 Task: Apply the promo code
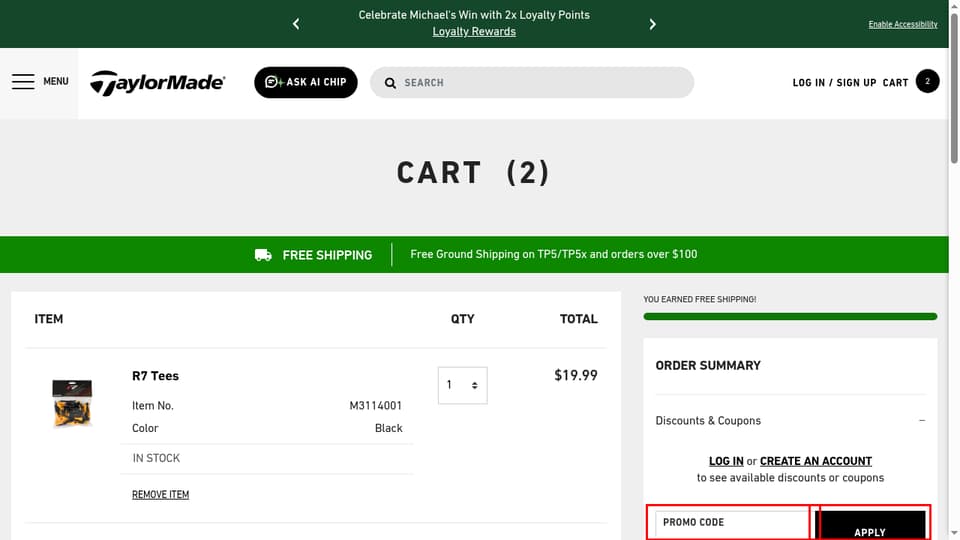pos(870,525)
